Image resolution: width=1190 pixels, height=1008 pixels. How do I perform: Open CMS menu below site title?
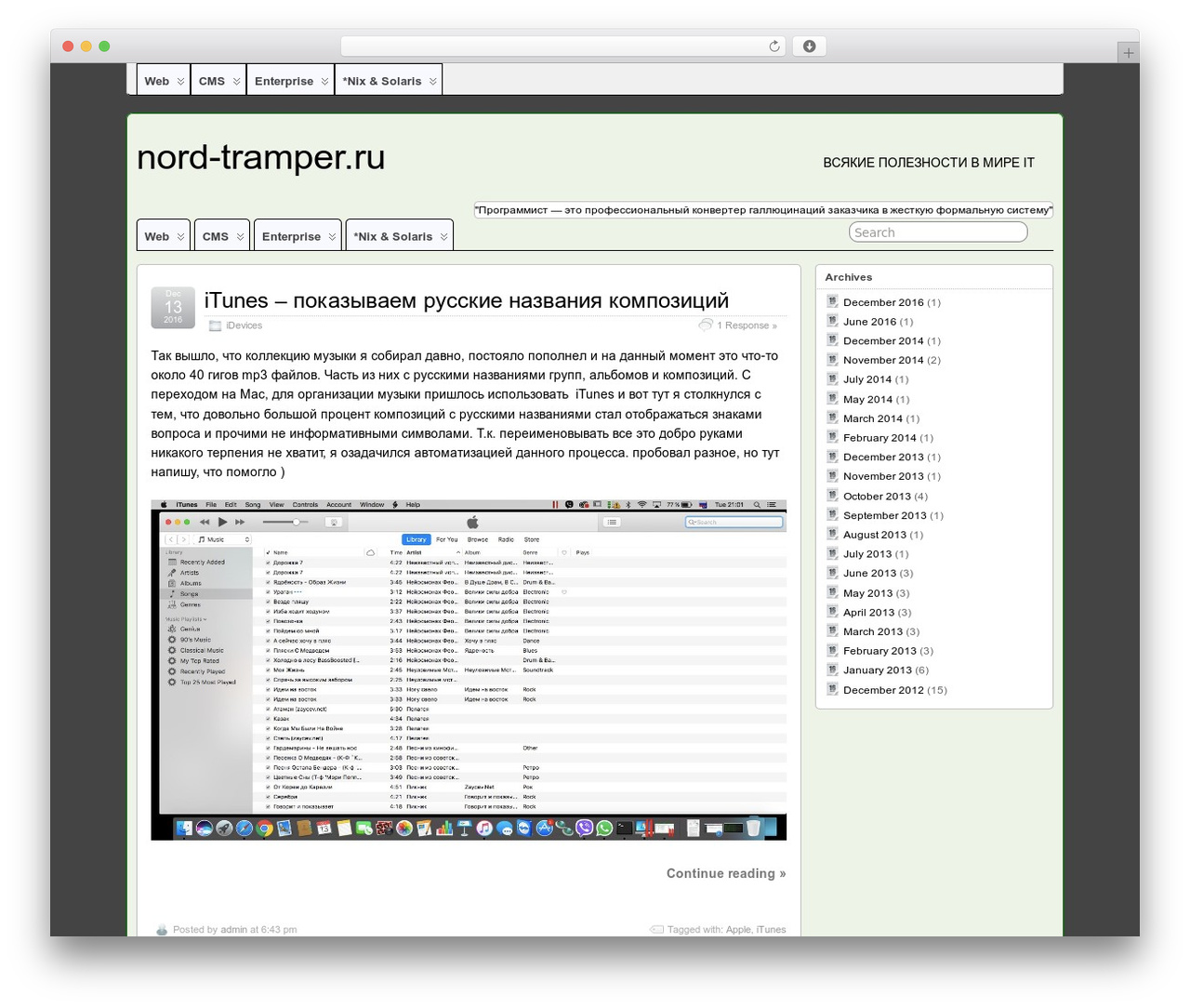223,236
